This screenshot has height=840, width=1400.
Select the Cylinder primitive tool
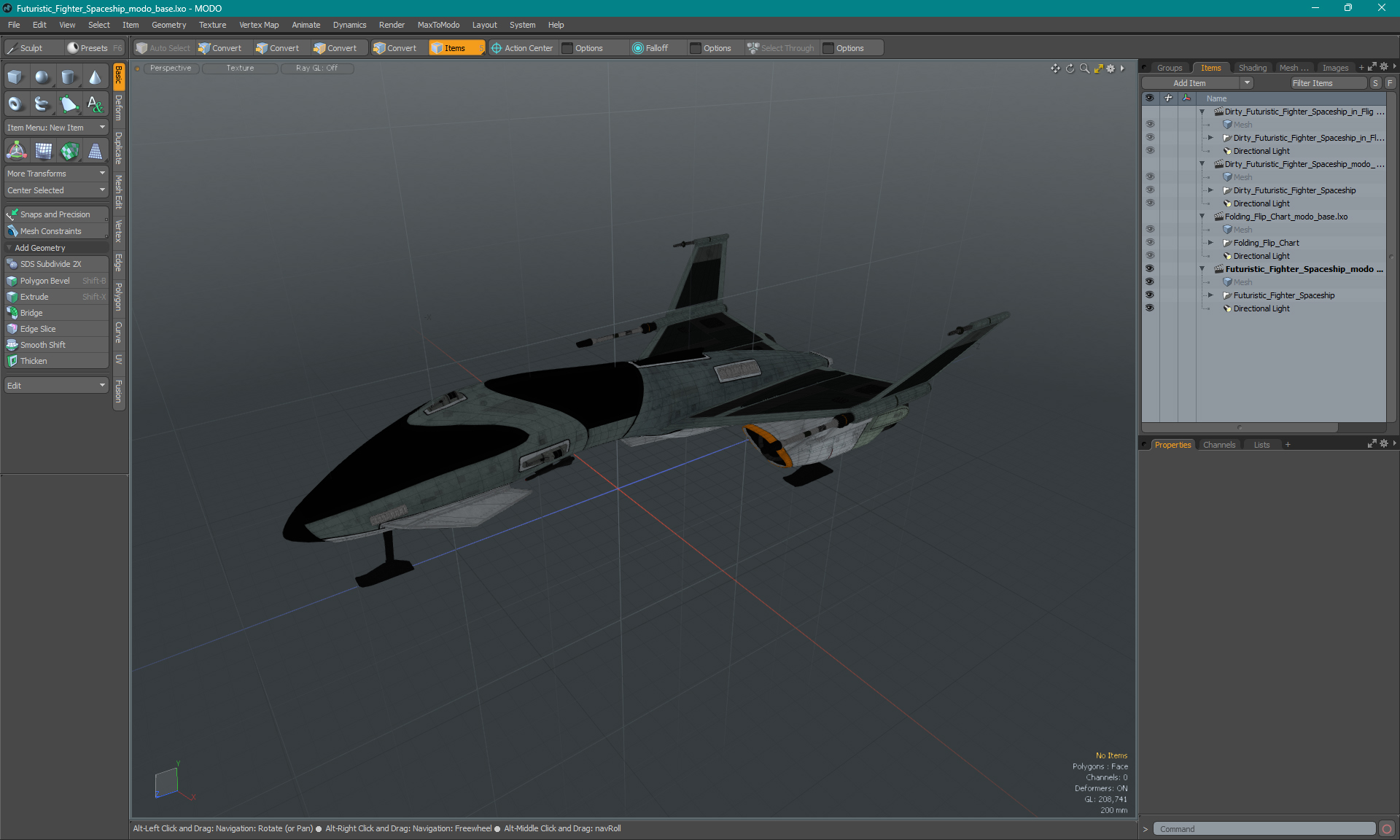(69, 77)
